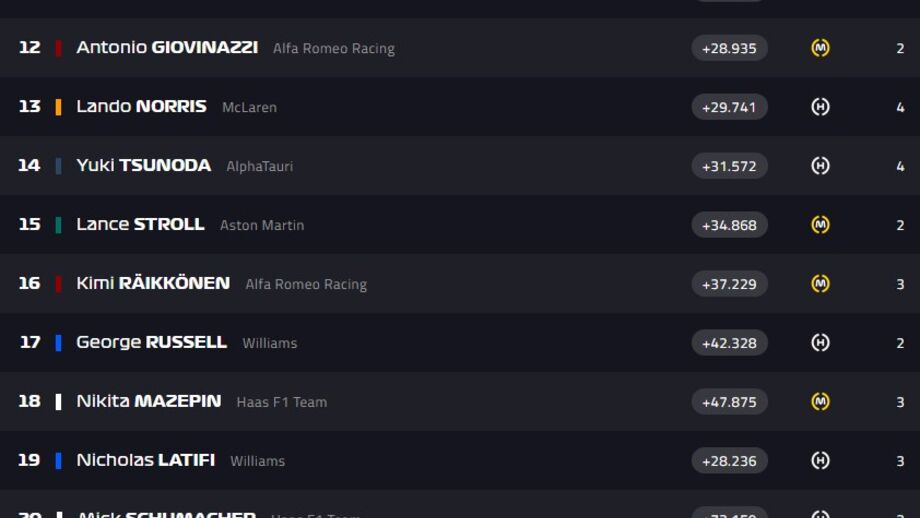Click the Haas F1 Team label by Mazepin
The width and height of the screenshot is (920, 518).
coord(282,402)
